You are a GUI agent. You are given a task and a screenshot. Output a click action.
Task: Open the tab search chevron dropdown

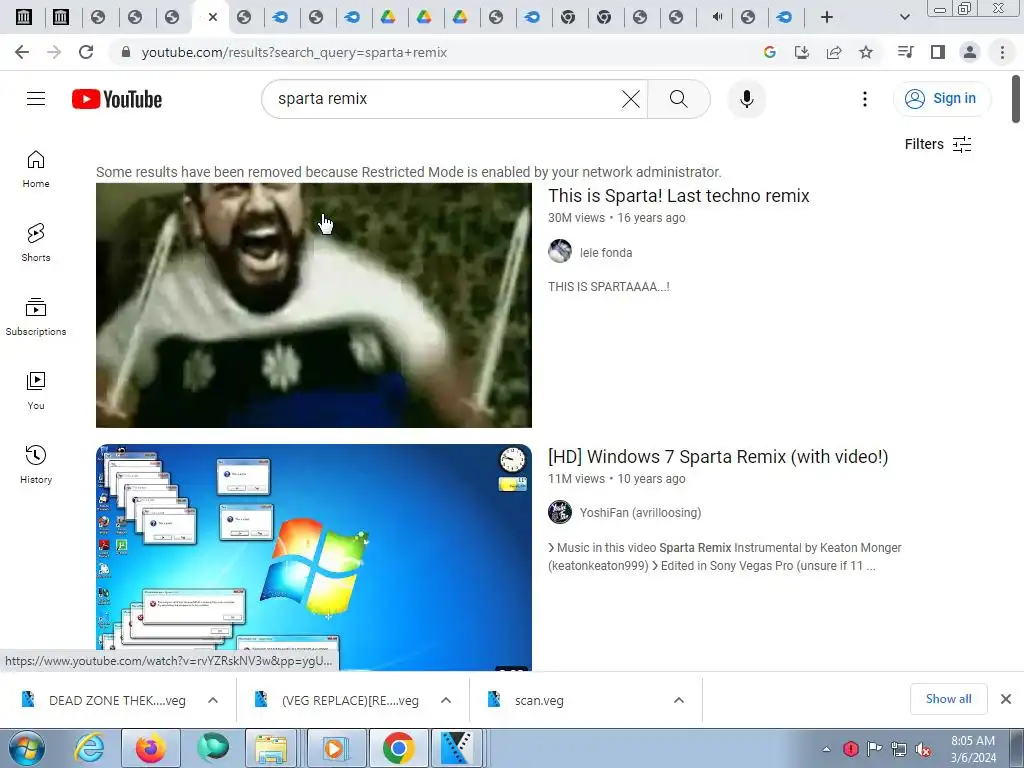(904, 17)
